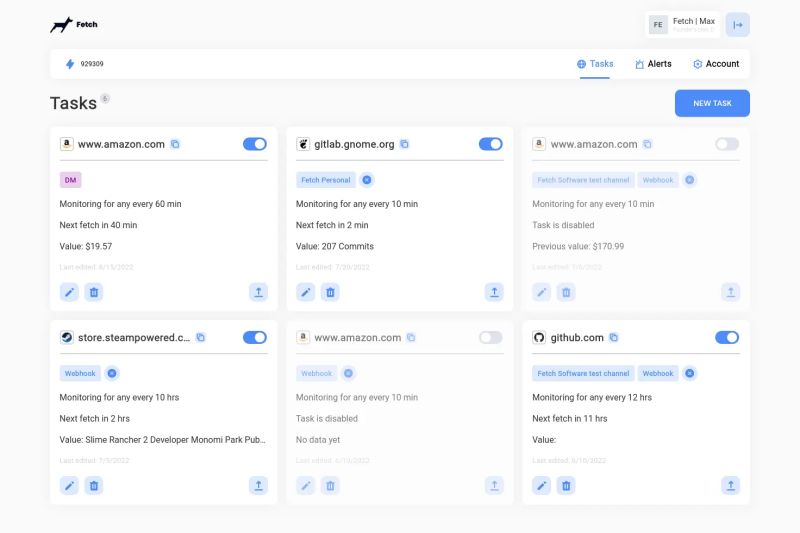The width and height of the screenshot is (800, 533).
Task: Click the store.steampowered.c... task title
Action: pyautogui.click(x=134, y=338)
